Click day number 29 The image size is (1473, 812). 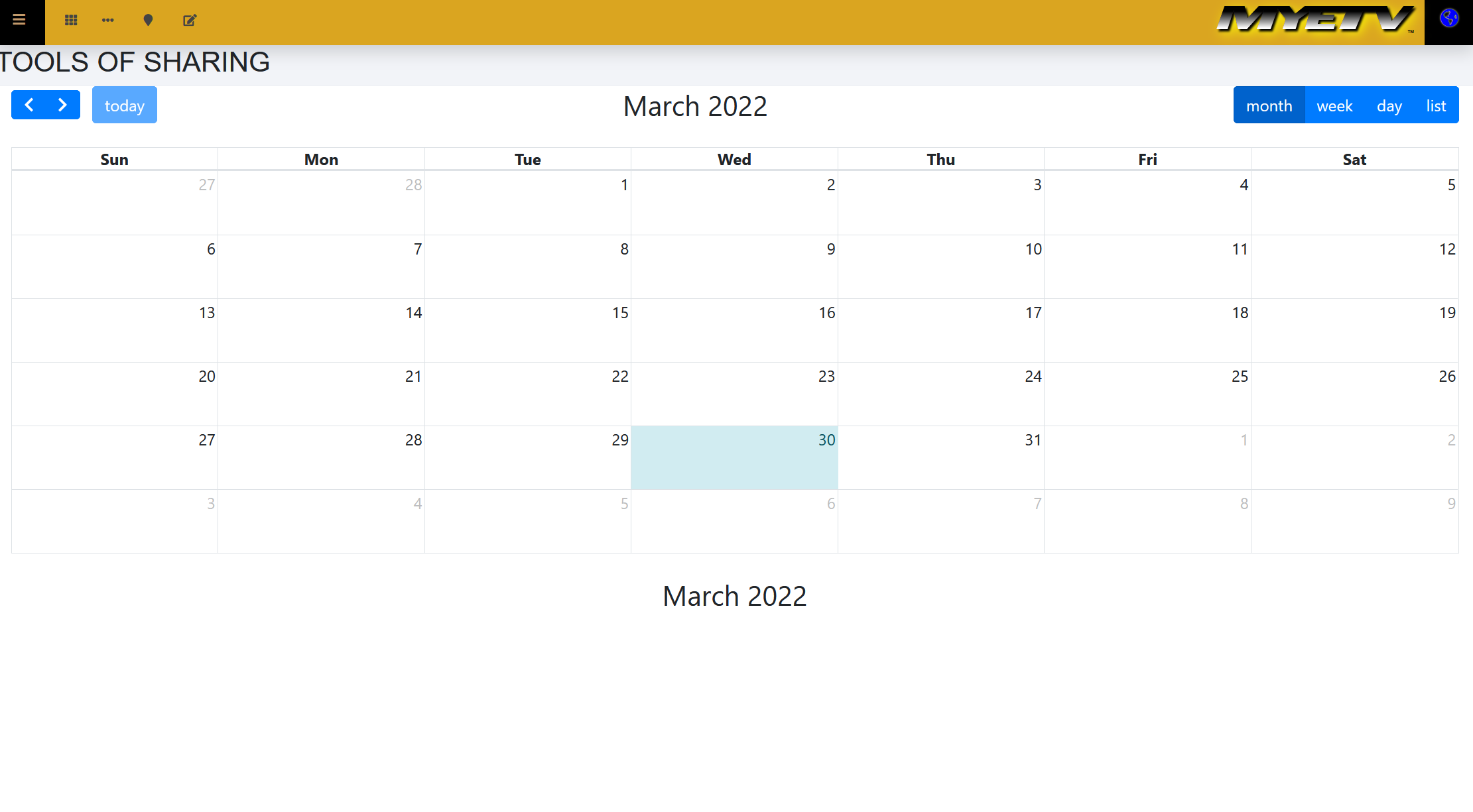620,440
